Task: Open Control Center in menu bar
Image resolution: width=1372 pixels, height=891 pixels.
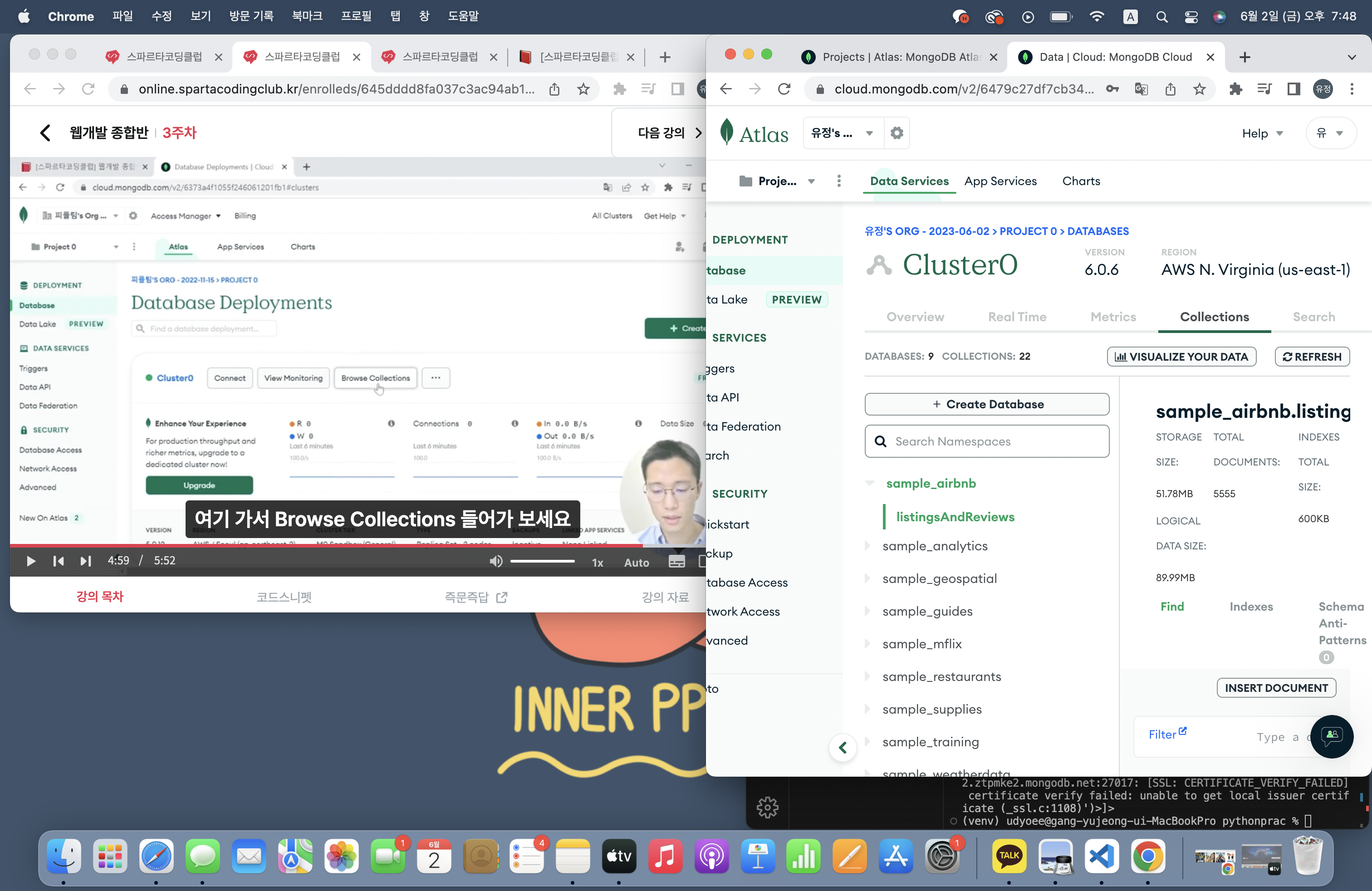Action: click(1191, 17)
